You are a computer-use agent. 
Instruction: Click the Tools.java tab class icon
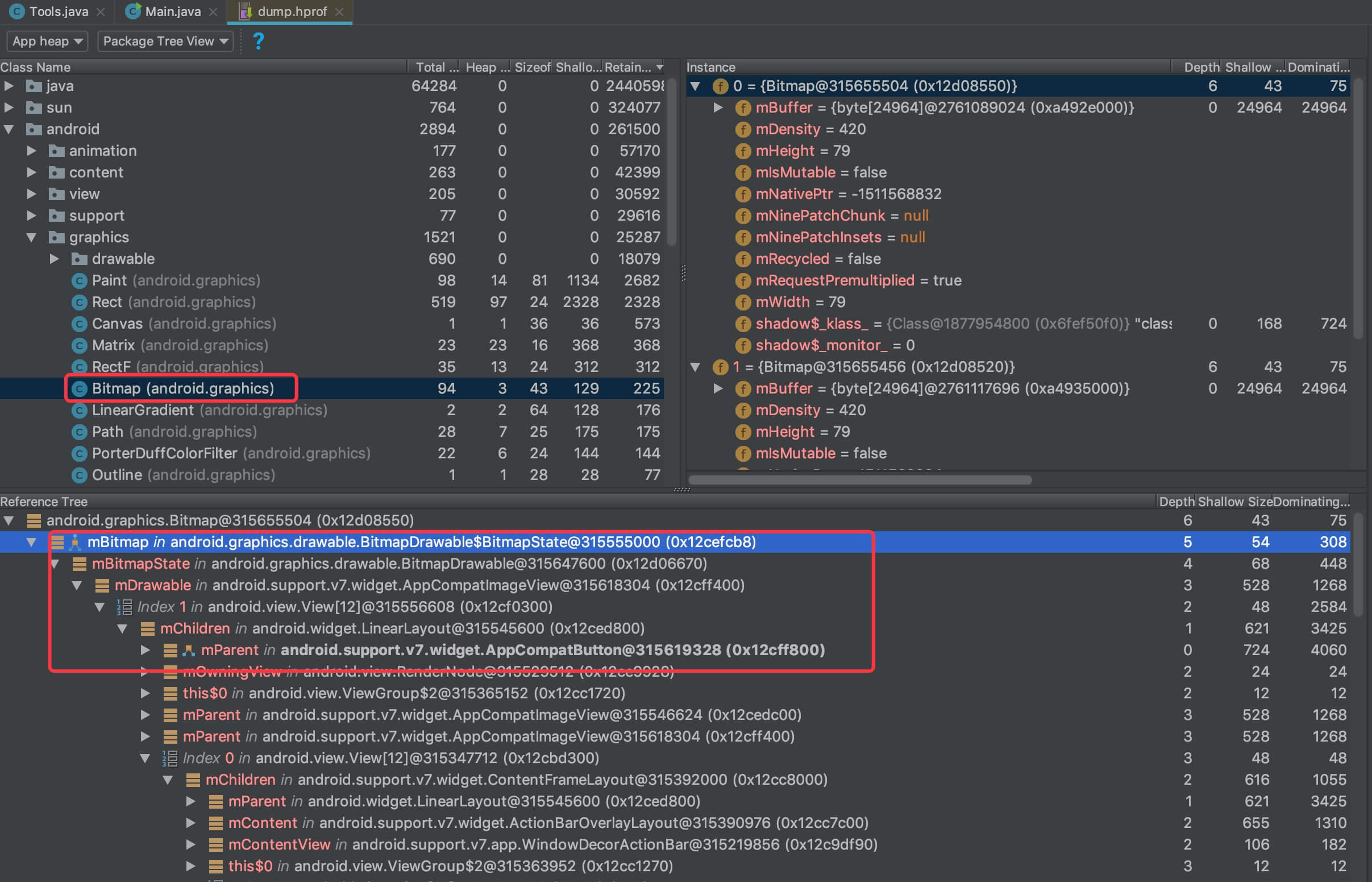(x=16, y=11)
